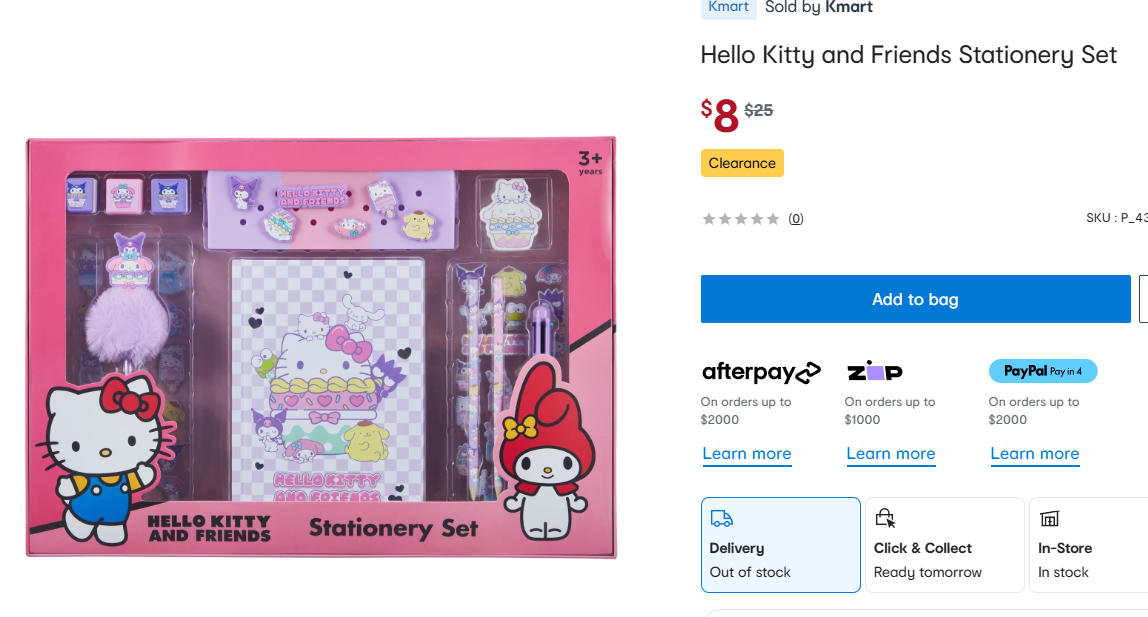This screenshot has width=1148, height=617.
Task: Click the five-star rating icons
Action: tap(740, 219)
